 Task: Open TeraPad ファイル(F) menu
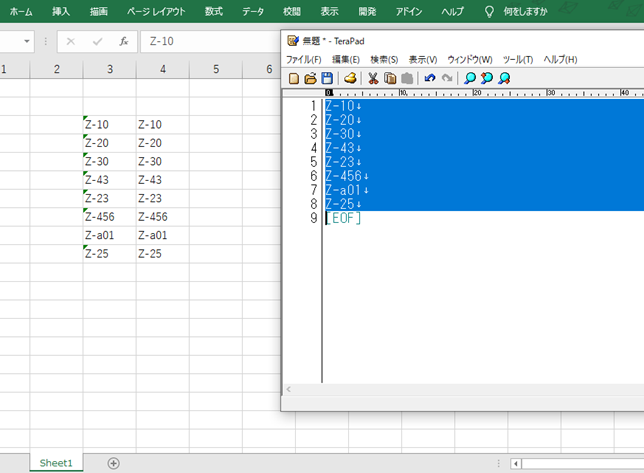pos(304,60)
